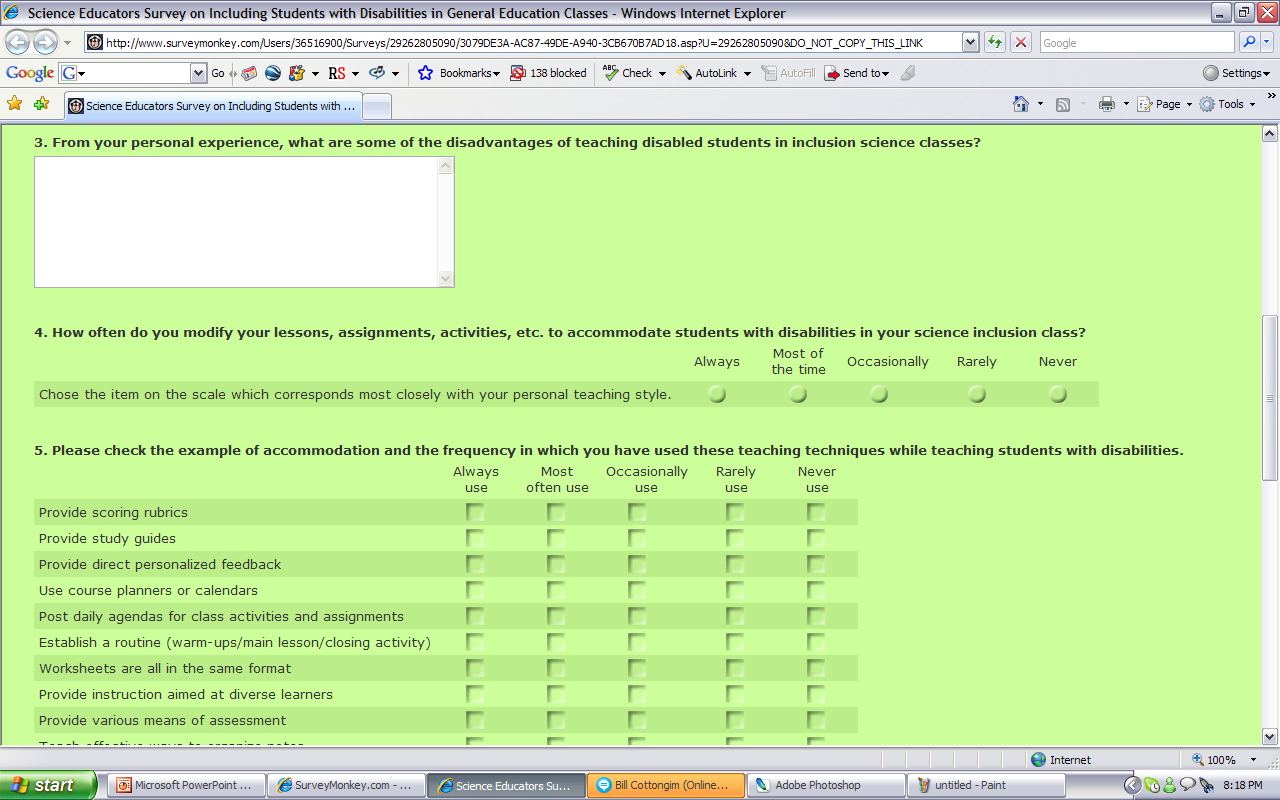Image resolution: width=1280 pixels, height=800 pixels.
Task: Check 'Always use' for Provide scoring rubrics
Action: (475, 513)
